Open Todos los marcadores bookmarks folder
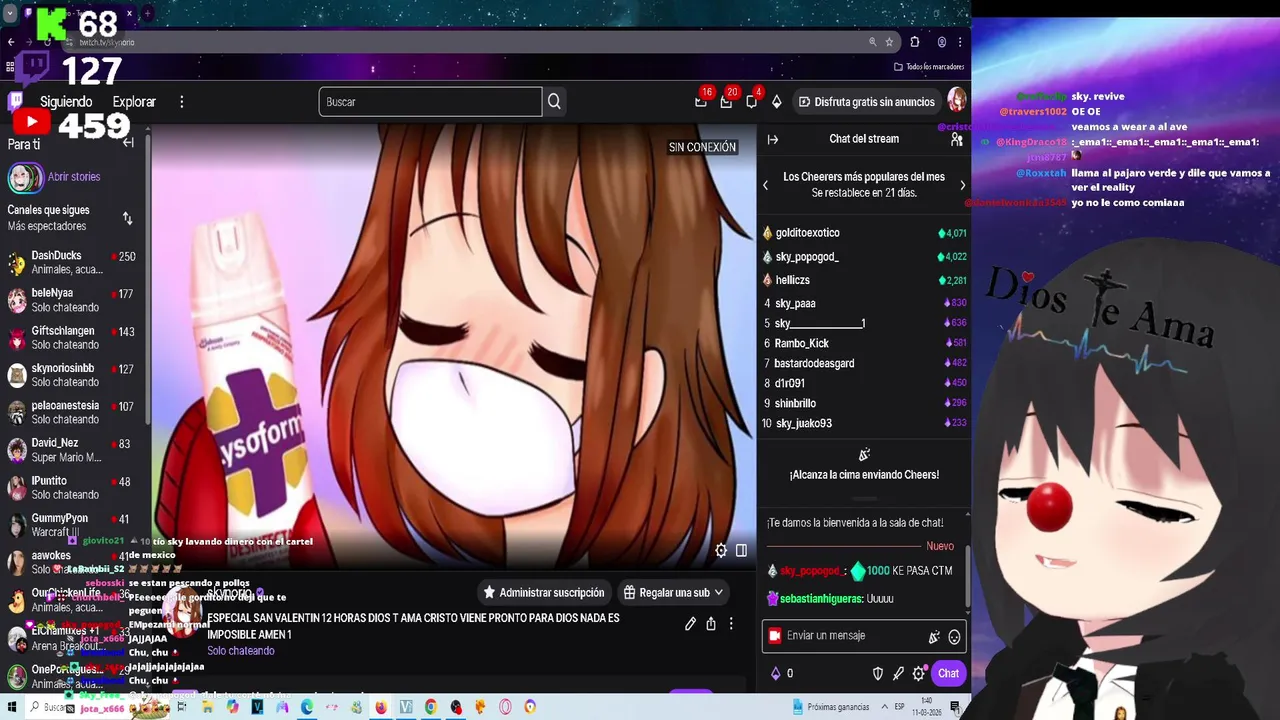The image size is (1280, 720). coord(929,67)
